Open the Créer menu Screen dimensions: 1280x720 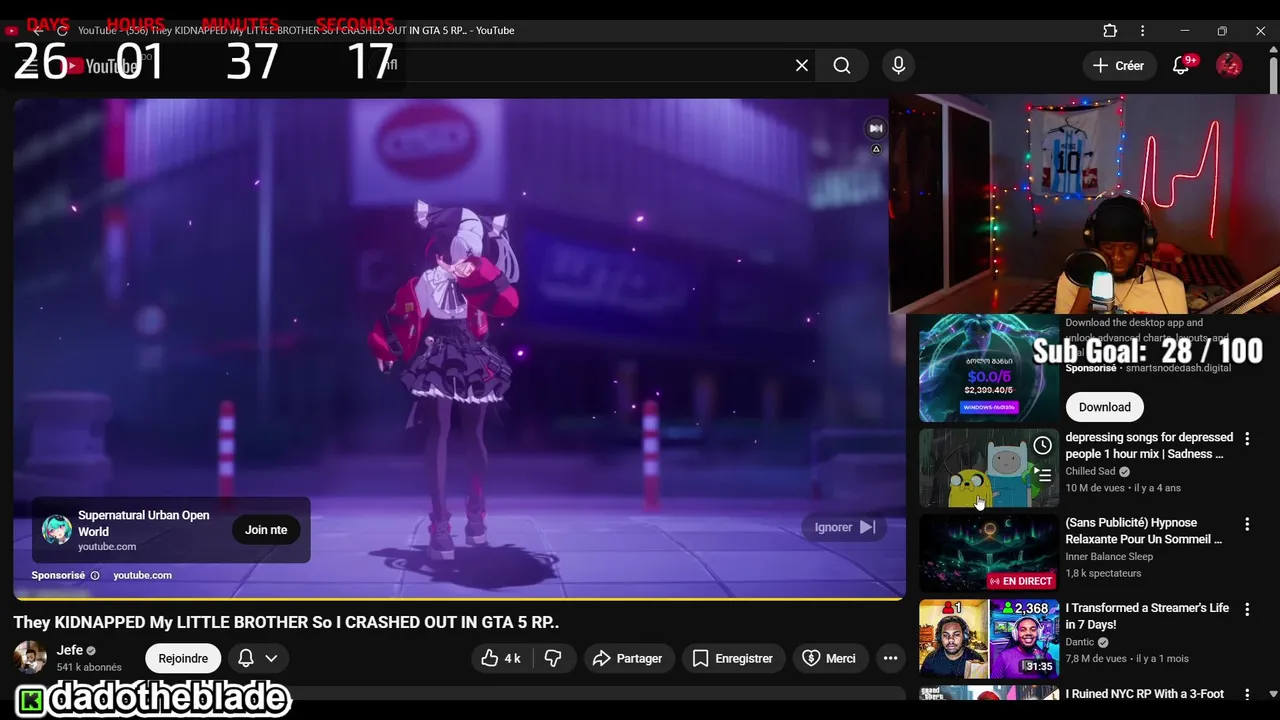pyautogui.click(x=1118, y=65)
